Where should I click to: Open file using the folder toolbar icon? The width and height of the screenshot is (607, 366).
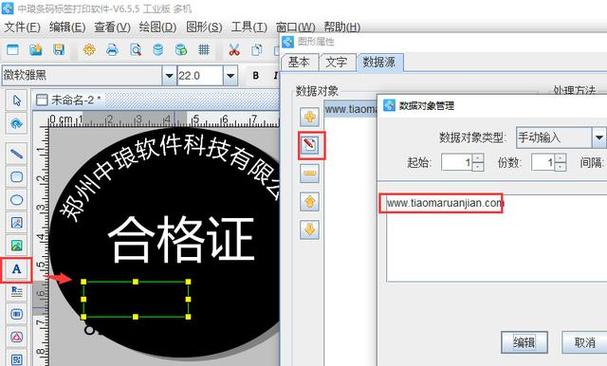pos(36,50)
